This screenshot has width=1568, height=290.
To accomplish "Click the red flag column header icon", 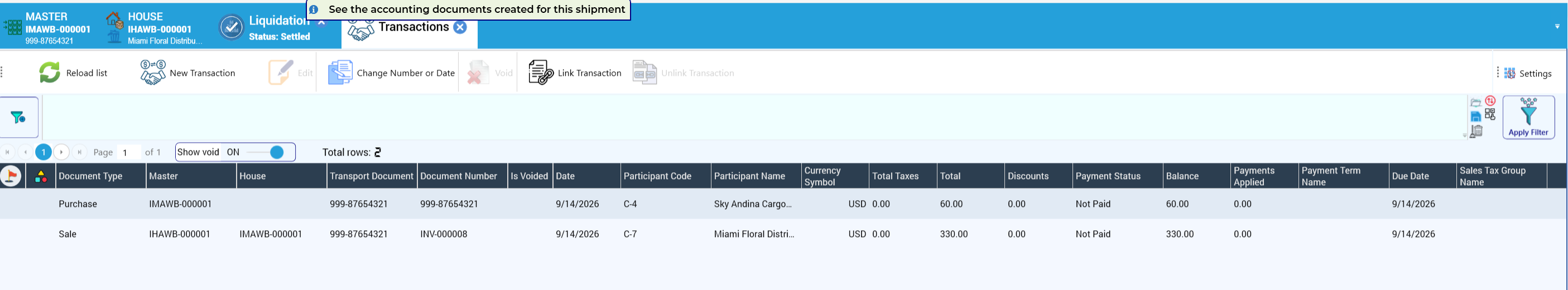I will click(x=11, y=176).
